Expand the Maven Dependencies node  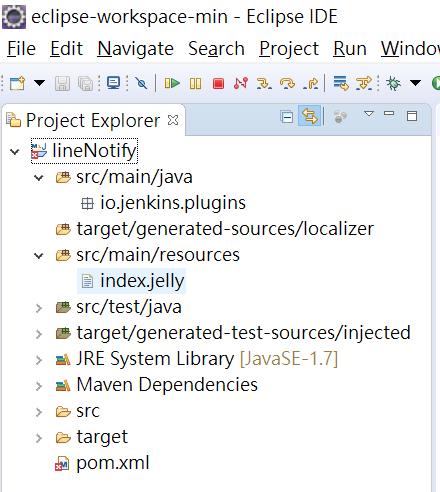click(x=39, y=386)
